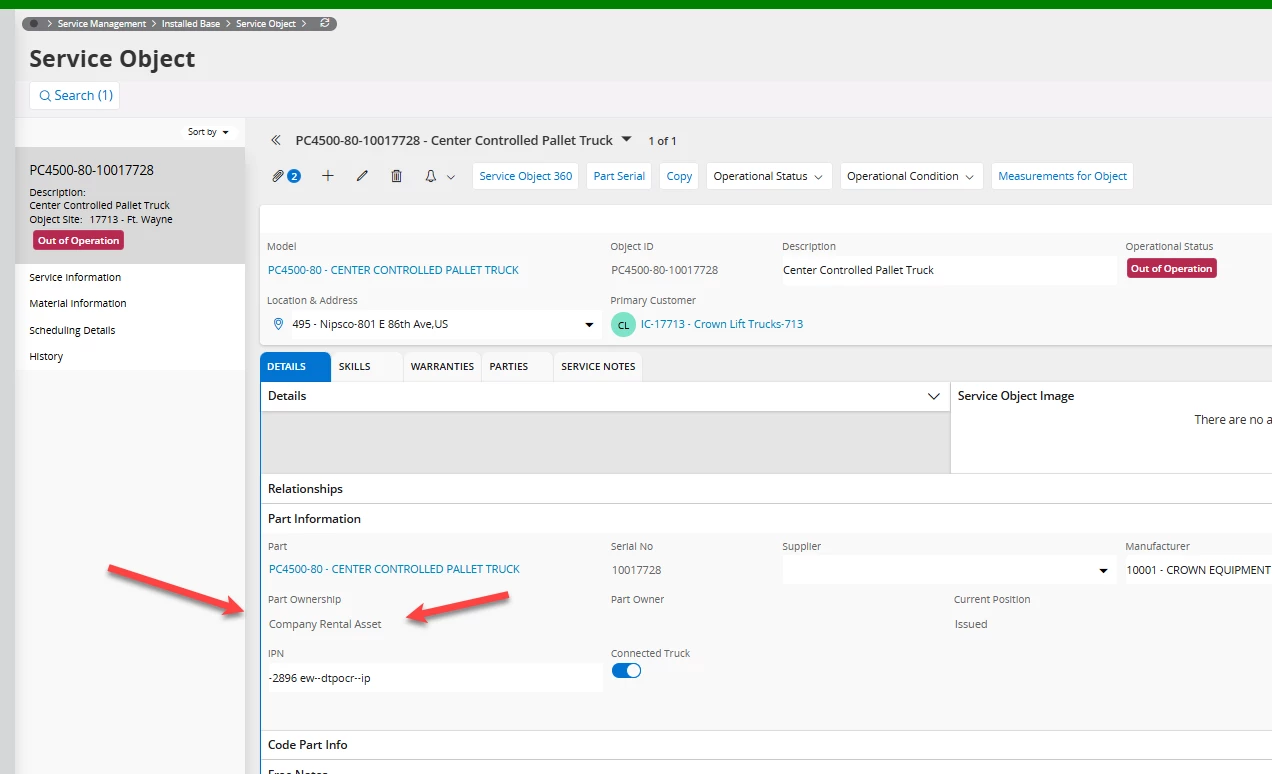This screenshot has width=1272, height=774.
Task: Click the plus icon to add new
Action: [x=328, y=176]
